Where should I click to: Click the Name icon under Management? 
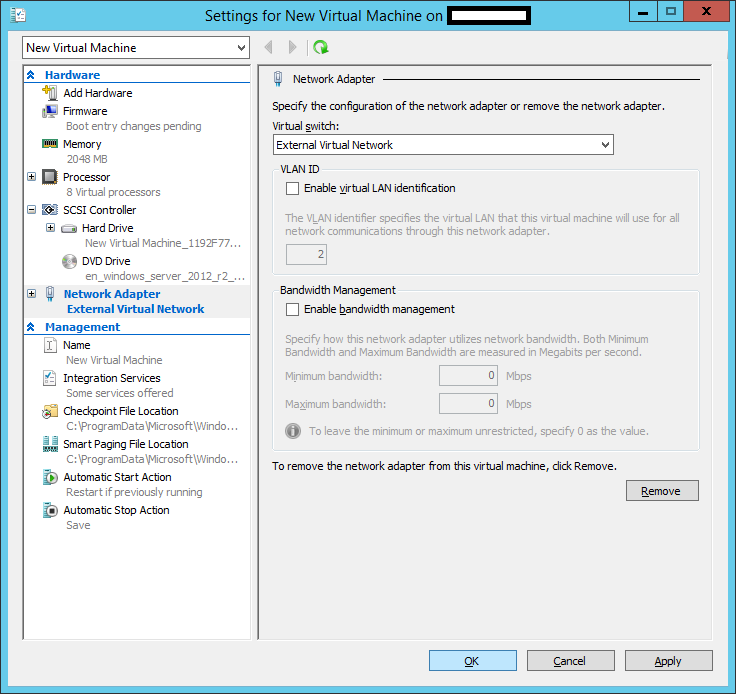point(50,345)
